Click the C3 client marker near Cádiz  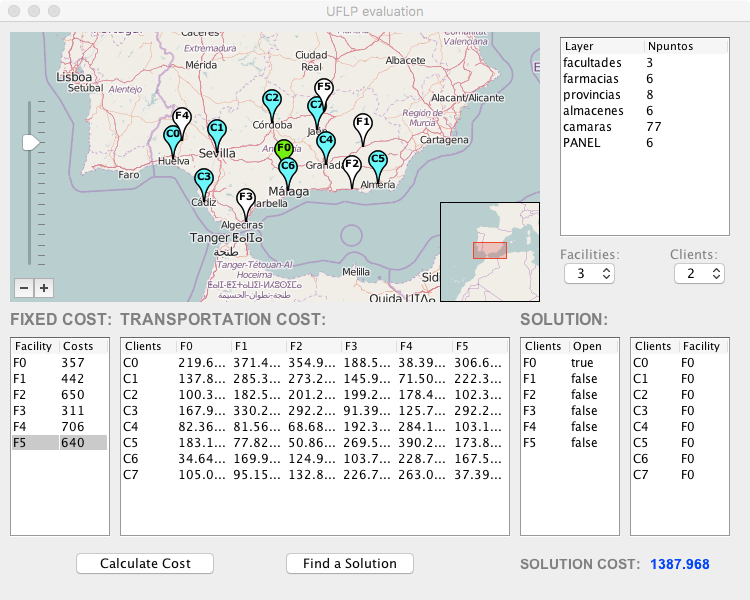pyautogui.click(x=203, y=179)
